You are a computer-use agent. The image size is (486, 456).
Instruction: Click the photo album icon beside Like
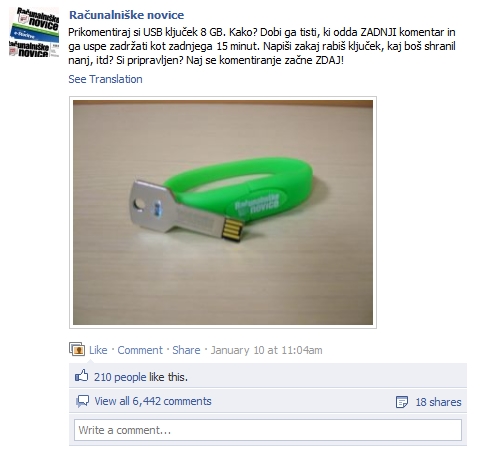pyautogui.click(x=77, y=349)
